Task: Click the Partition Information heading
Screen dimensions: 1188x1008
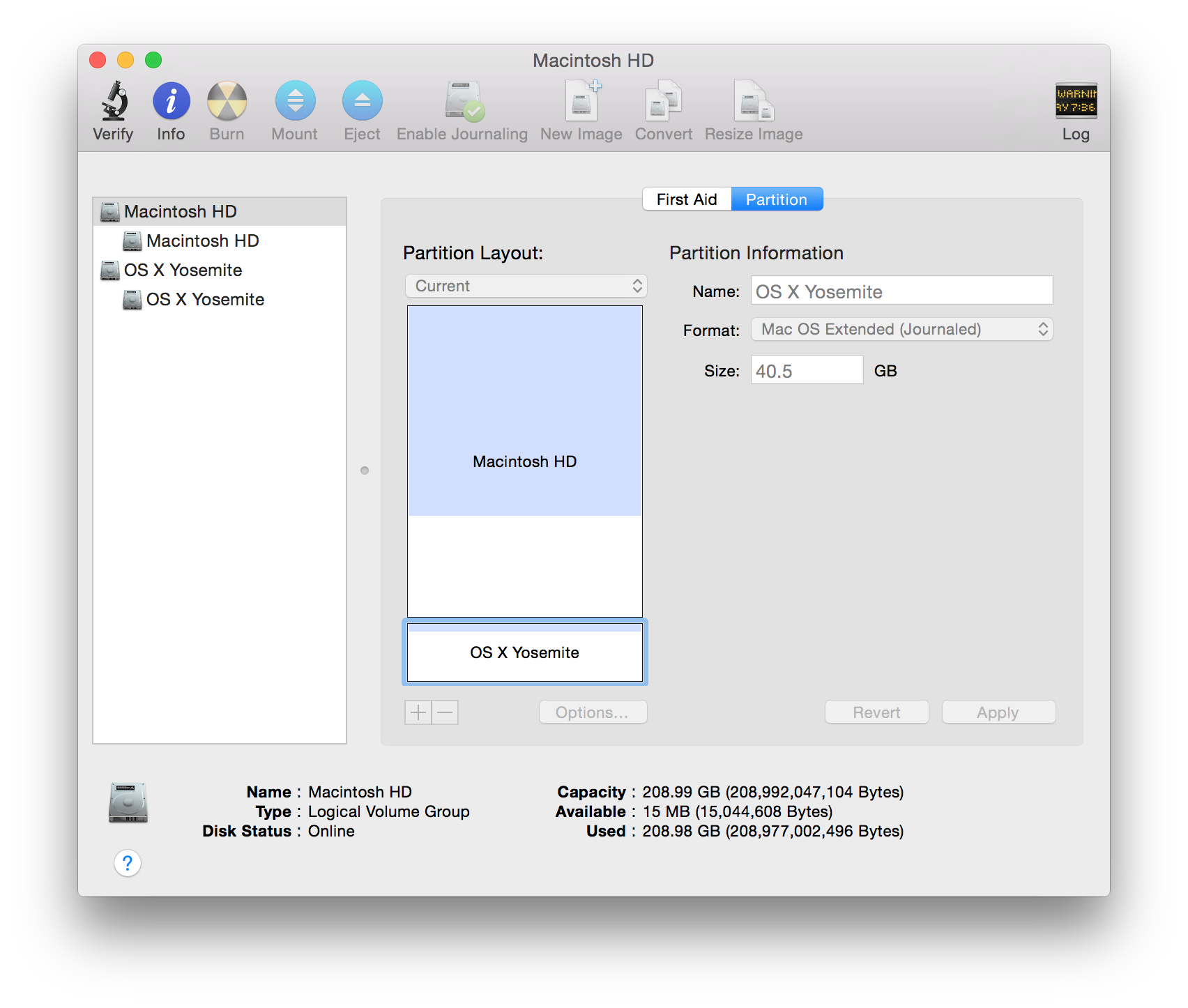Action: [756, 253]
